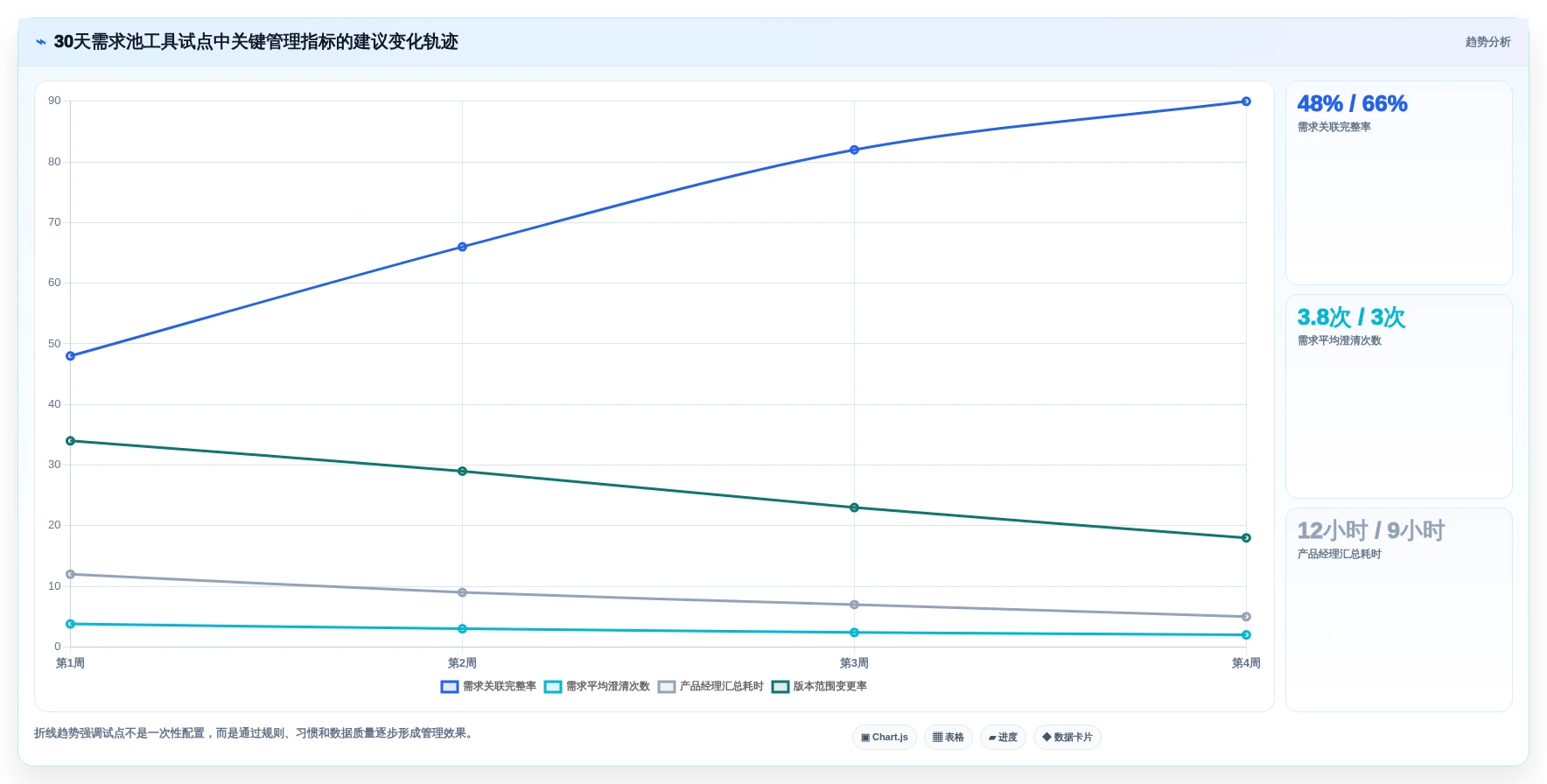Click the 产品经理汇总耗时 caption in stat card

[1340, 554]
